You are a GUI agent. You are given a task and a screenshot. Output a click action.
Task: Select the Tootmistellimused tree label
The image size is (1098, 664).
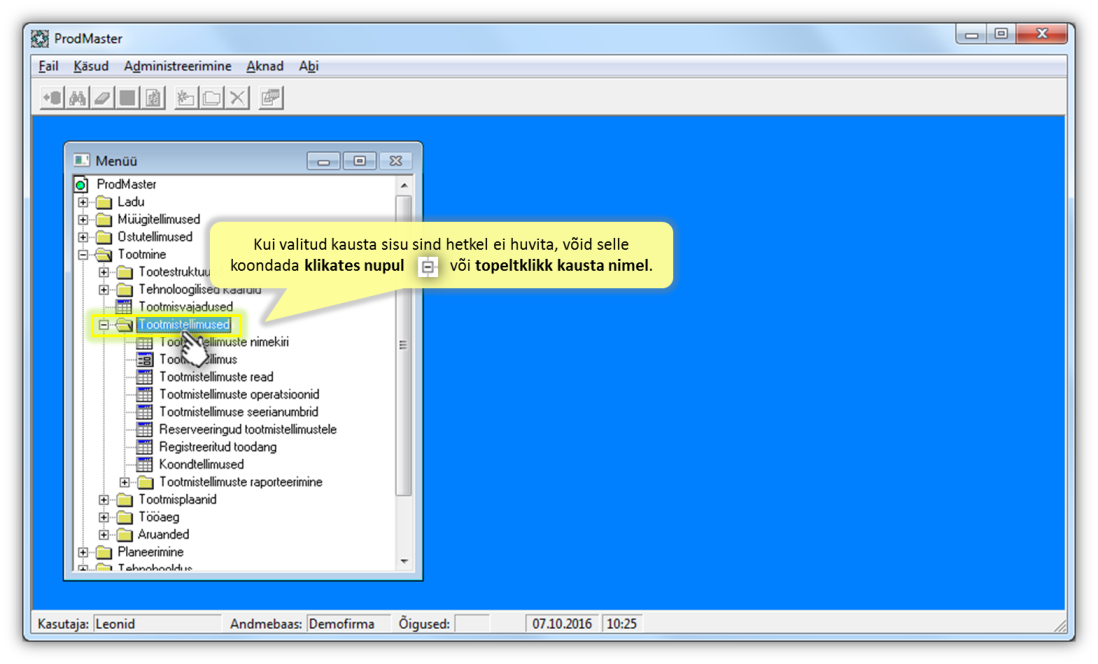(183, 324)
